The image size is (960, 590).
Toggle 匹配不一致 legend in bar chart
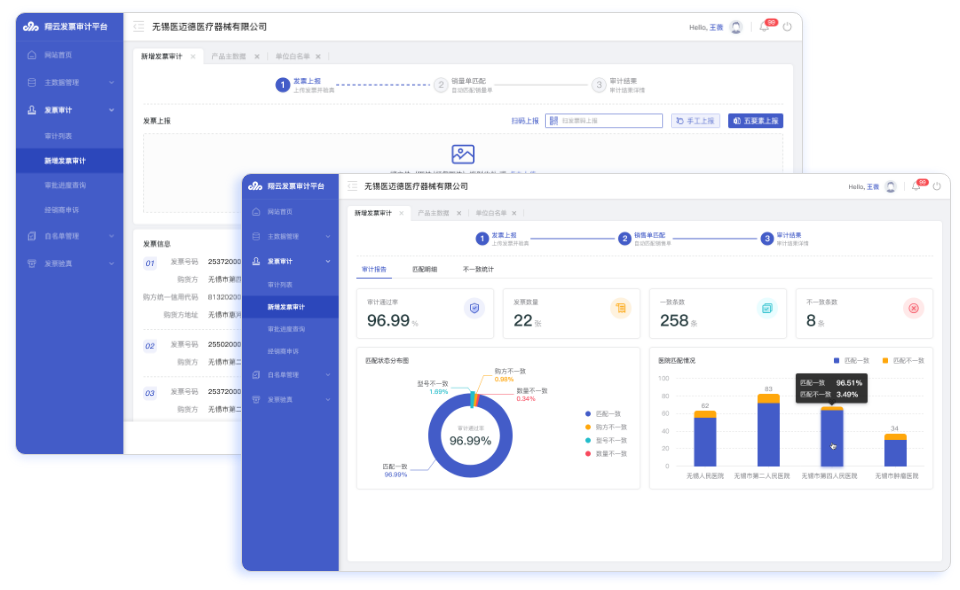click(903, 360)
